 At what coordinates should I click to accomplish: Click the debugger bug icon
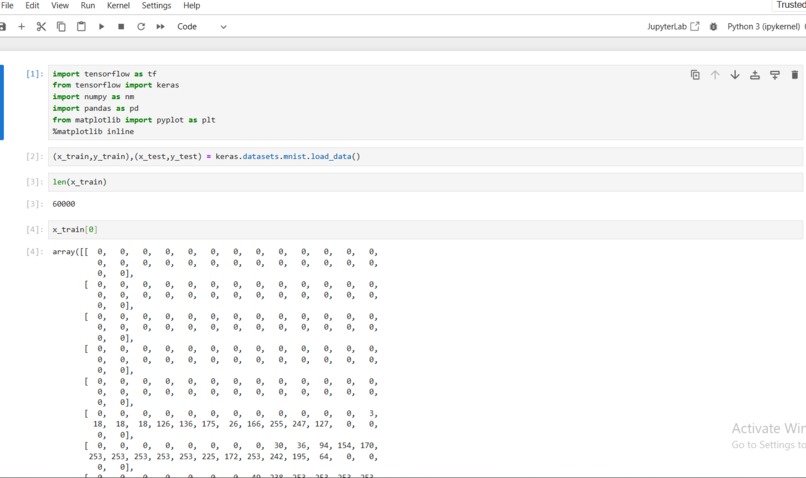pyautogui.click(x=713, y=27)
